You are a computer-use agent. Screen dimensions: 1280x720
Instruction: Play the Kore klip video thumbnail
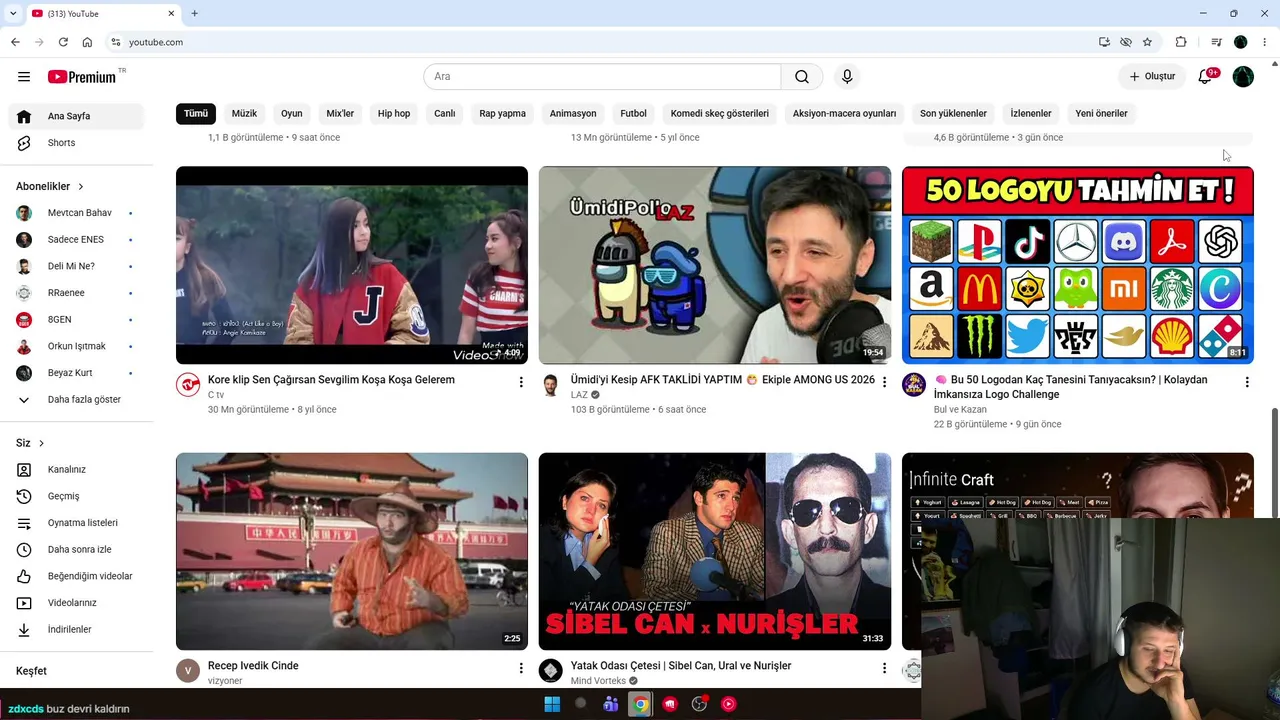pos(352,265)
